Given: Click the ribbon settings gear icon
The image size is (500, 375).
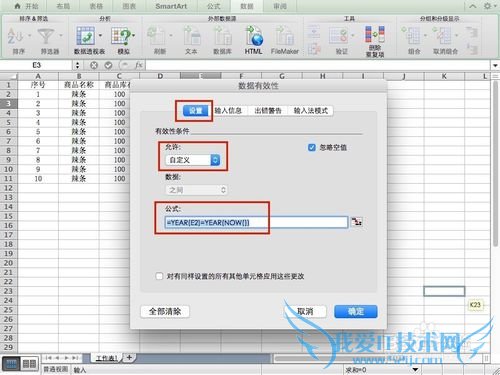Looking at the screenshot, I should click(x=488, y=6).
